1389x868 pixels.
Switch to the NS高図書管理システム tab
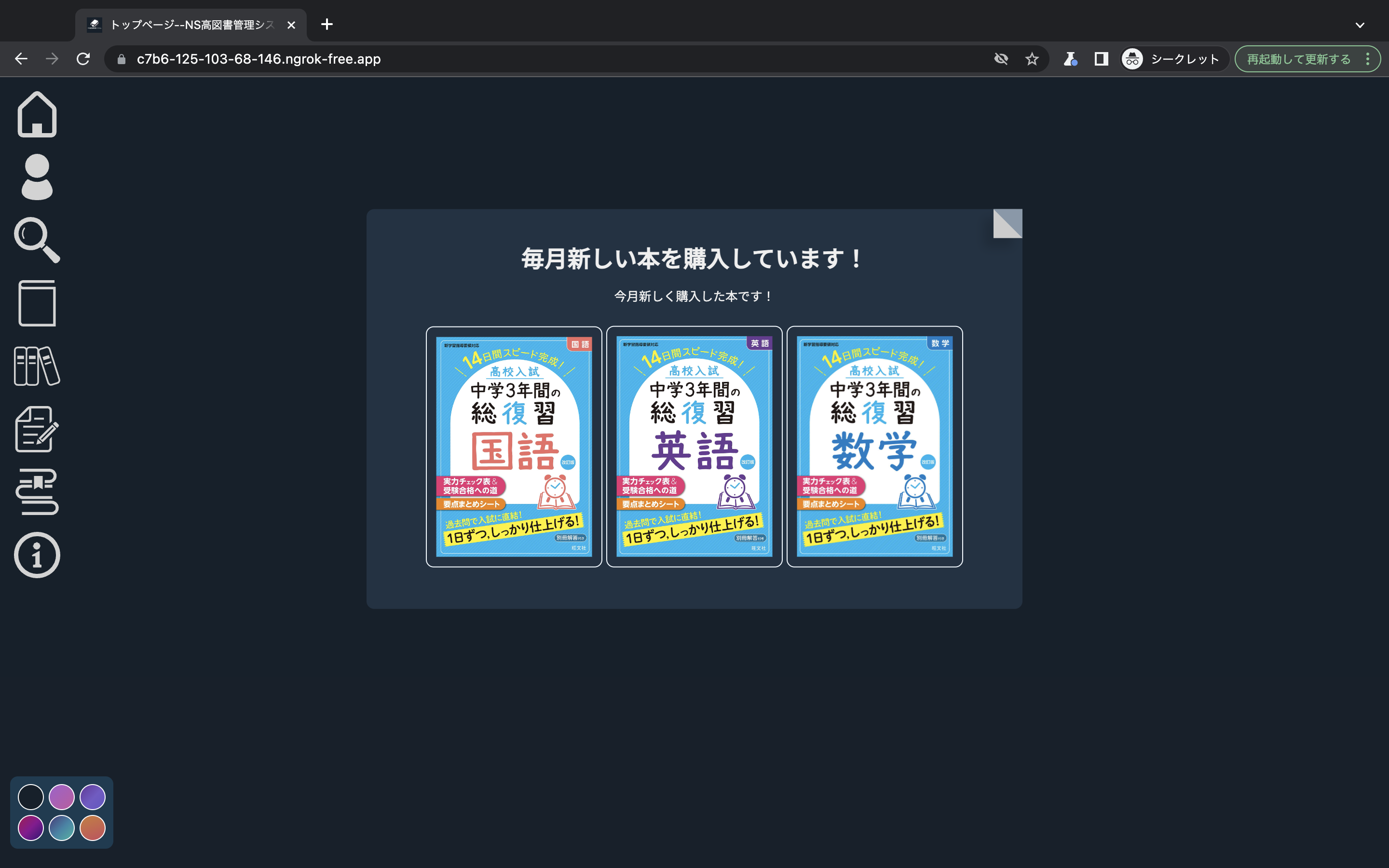tap(190, 25)
